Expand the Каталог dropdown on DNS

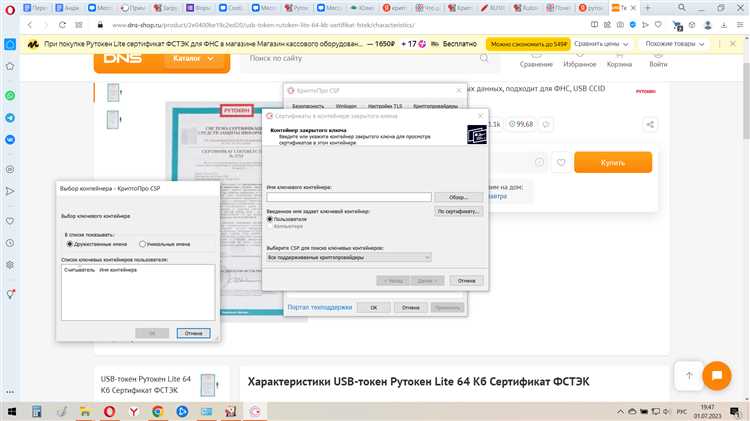tap(194, 58)
